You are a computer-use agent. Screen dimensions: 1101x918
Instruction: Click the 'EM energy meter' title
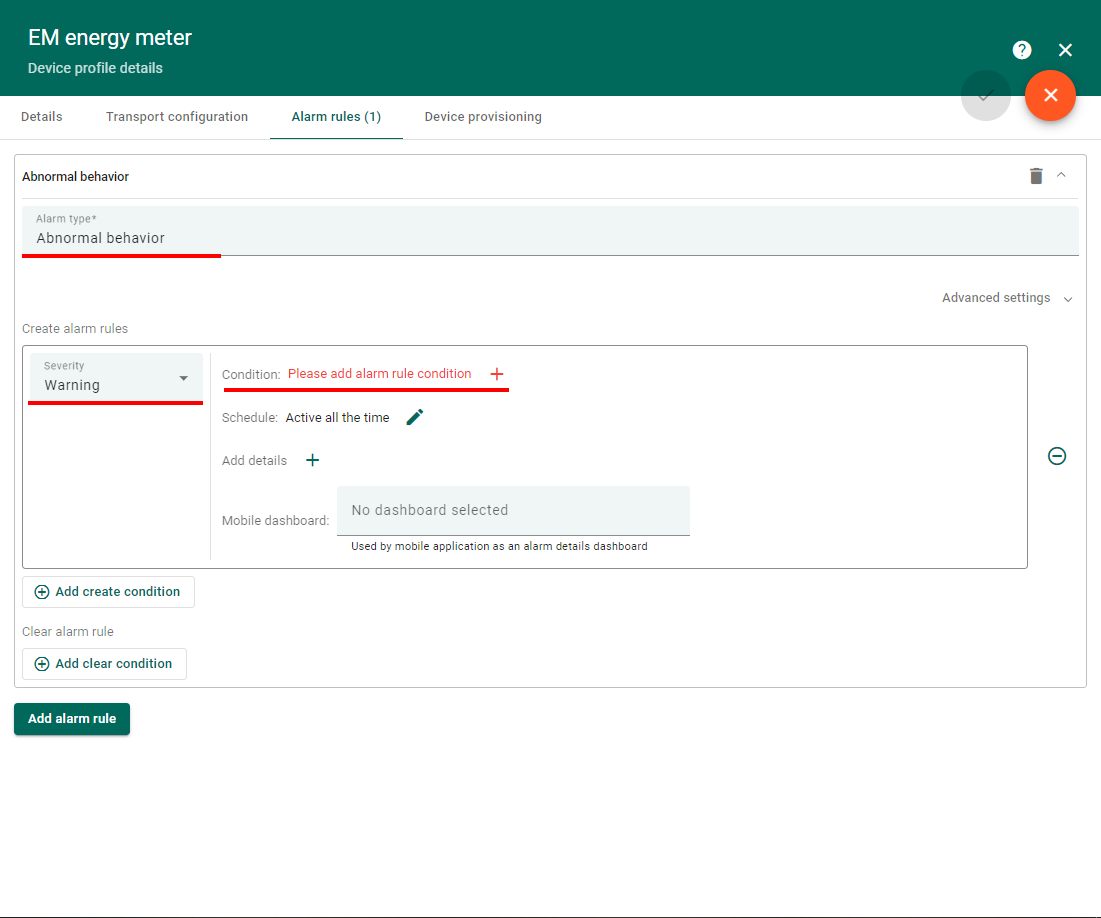click(x=110, y=37)
